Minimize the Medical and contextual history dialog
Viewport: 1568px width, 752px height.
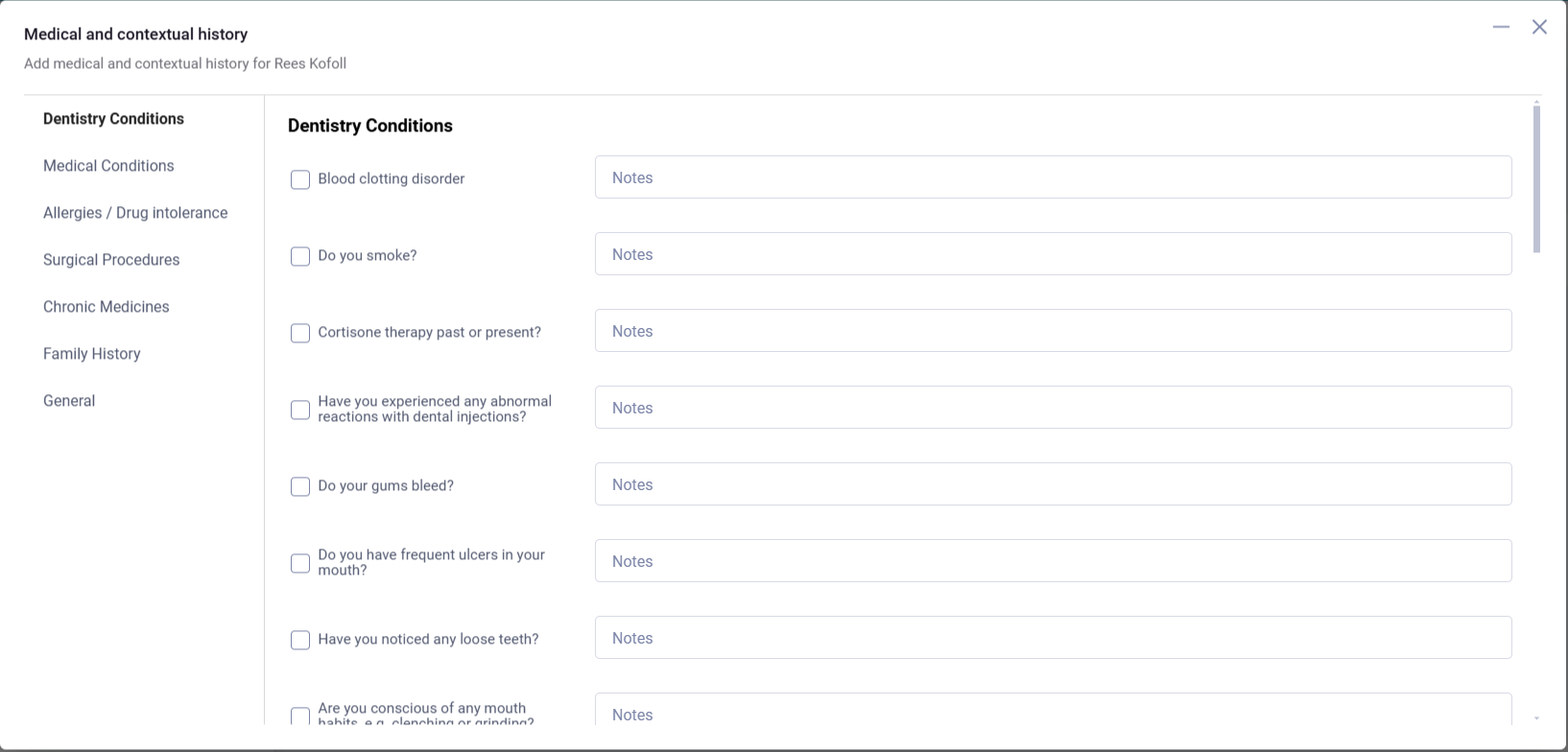[1501, 27]
